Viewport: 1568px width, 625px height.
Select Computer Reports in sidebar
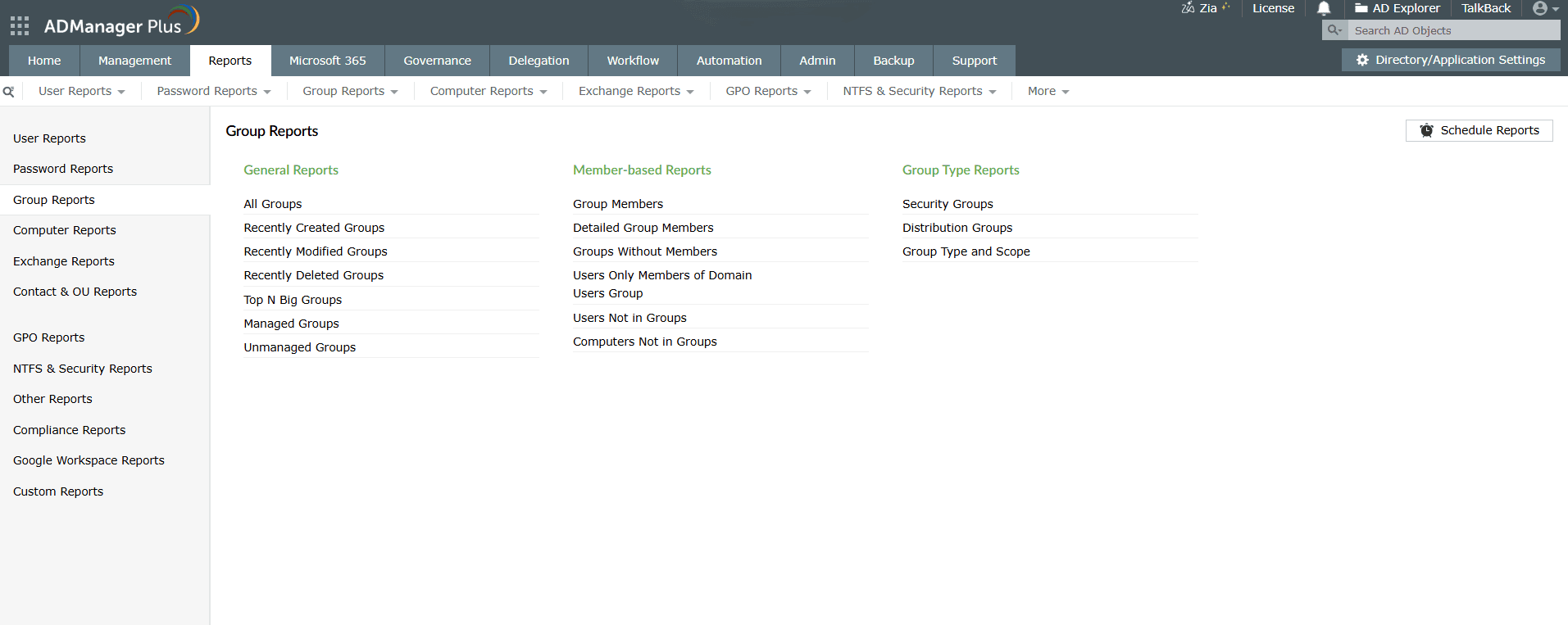point(65,230)
